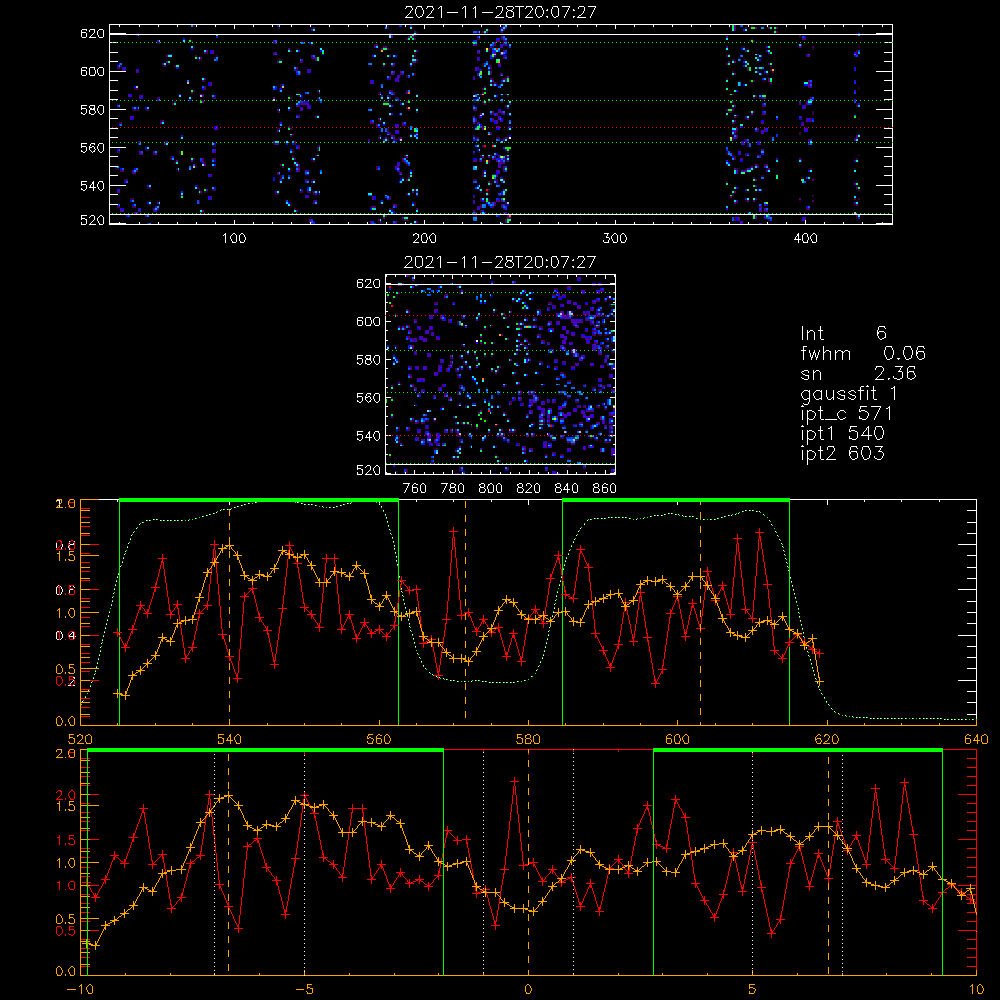Click x-axis label 520 on profile plot

(80, 740)
